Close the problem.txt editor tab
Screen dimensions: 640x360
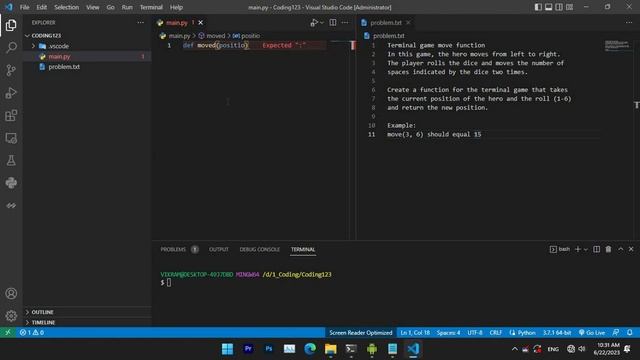click(408, 23)
